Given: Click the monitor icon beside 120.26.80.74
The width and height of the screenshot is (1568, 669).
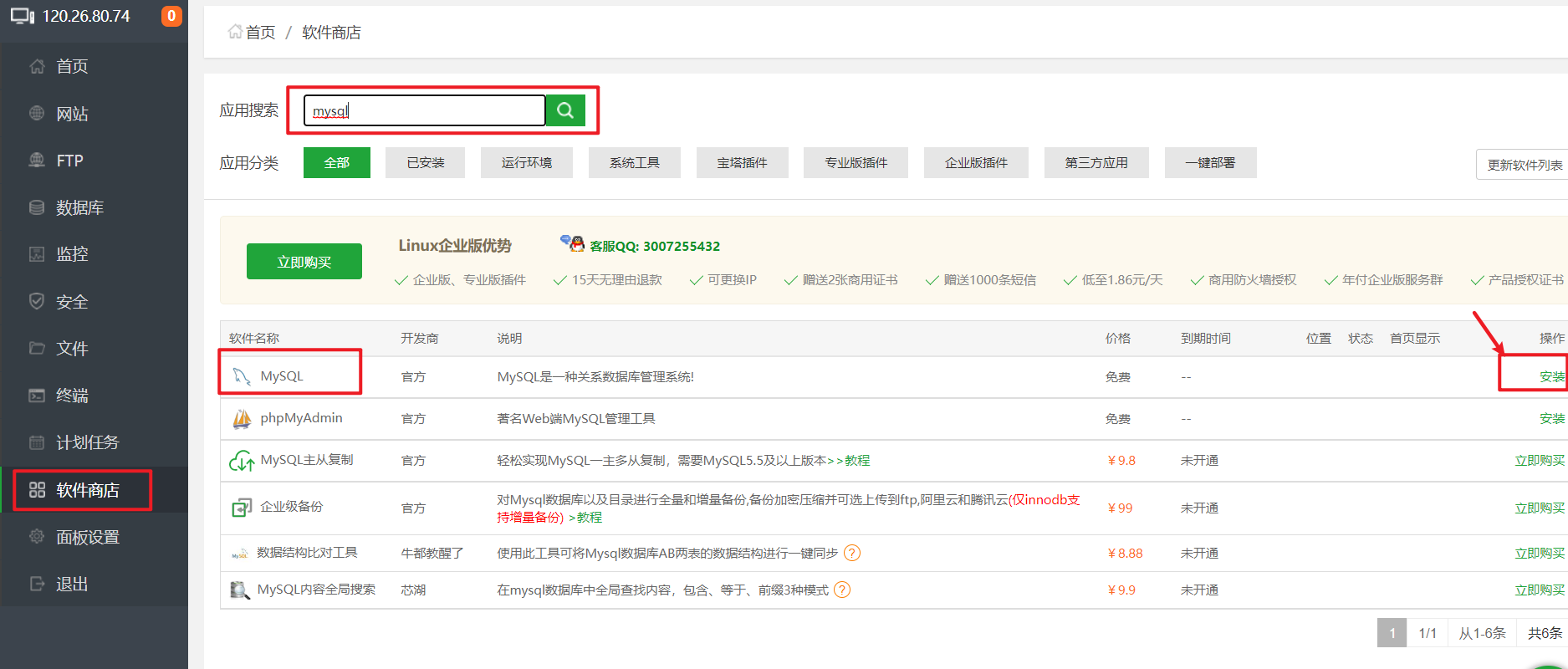Looking at the screenshot, I should coord(23,16).
